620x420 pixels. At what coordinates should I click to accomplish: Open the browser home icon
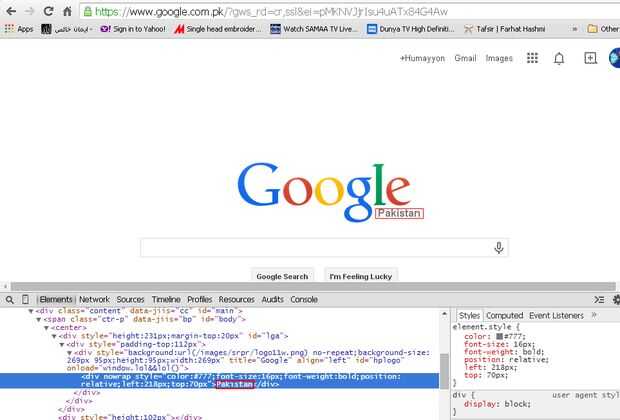[67, 11]
